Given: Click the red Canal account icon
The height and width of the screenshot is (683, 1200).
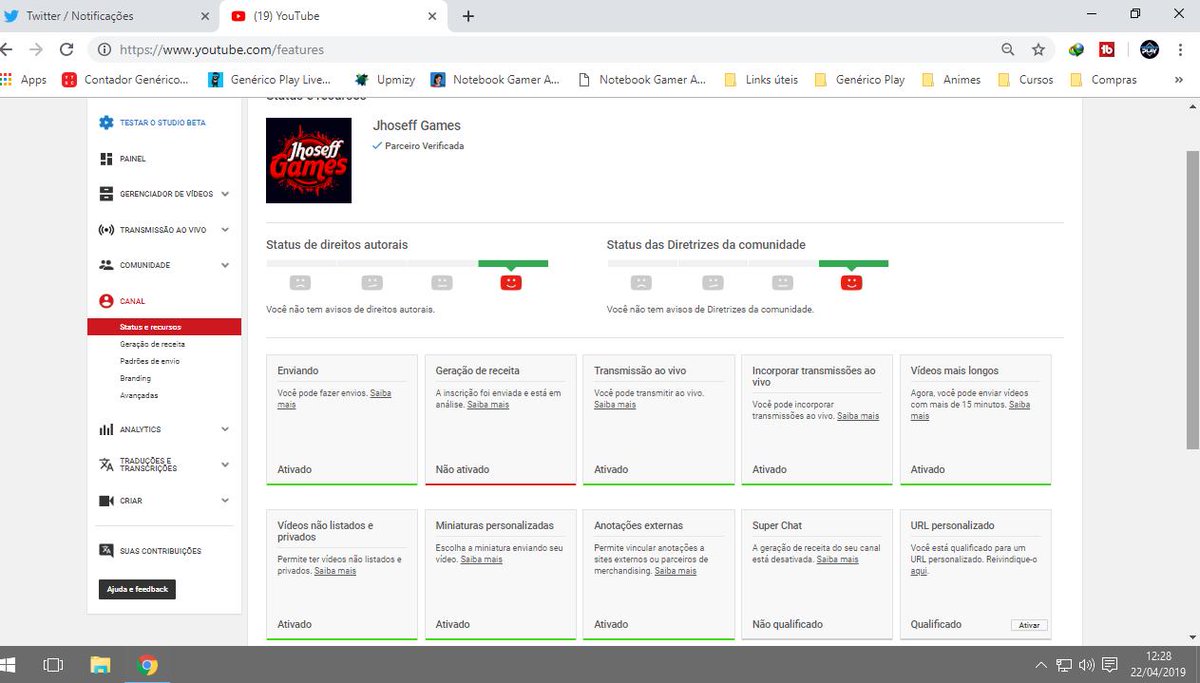Looking at the screenshot, I should coord(106,301).
